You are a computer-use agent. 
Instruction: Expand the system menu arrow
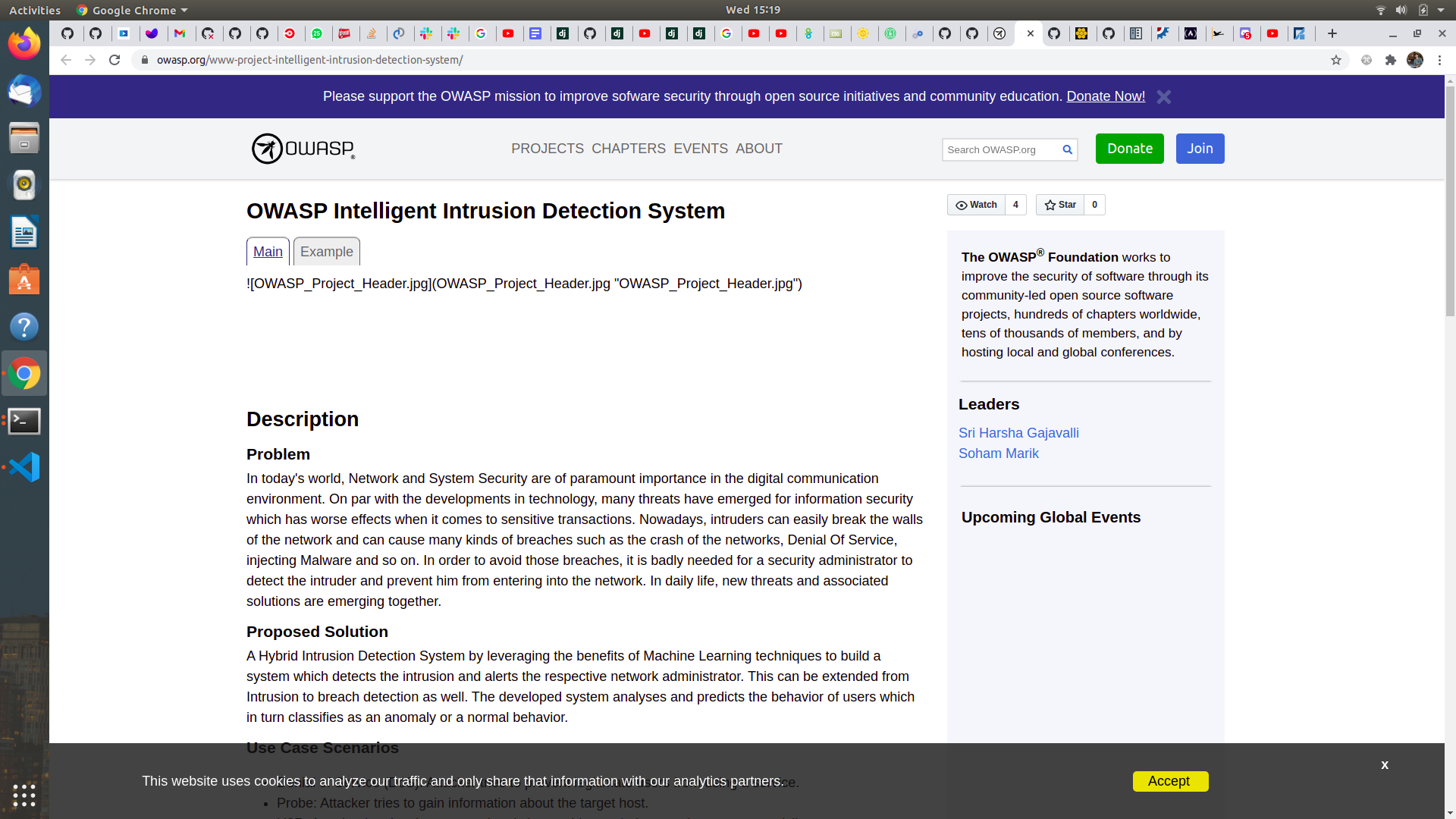[1441, 10]
